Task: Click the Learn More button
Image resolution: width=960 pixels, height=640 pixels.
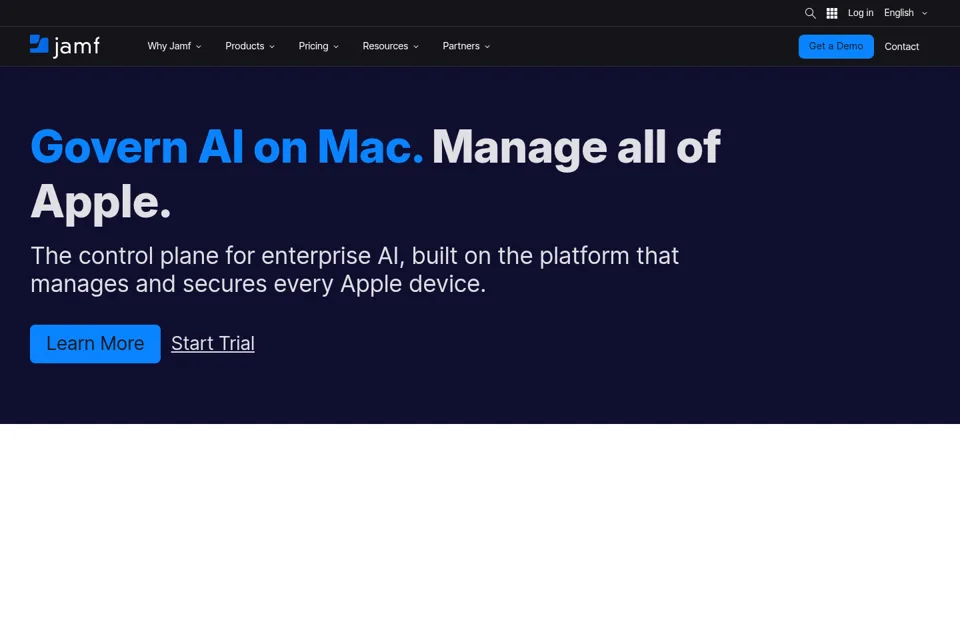Action: click(95, 344)
